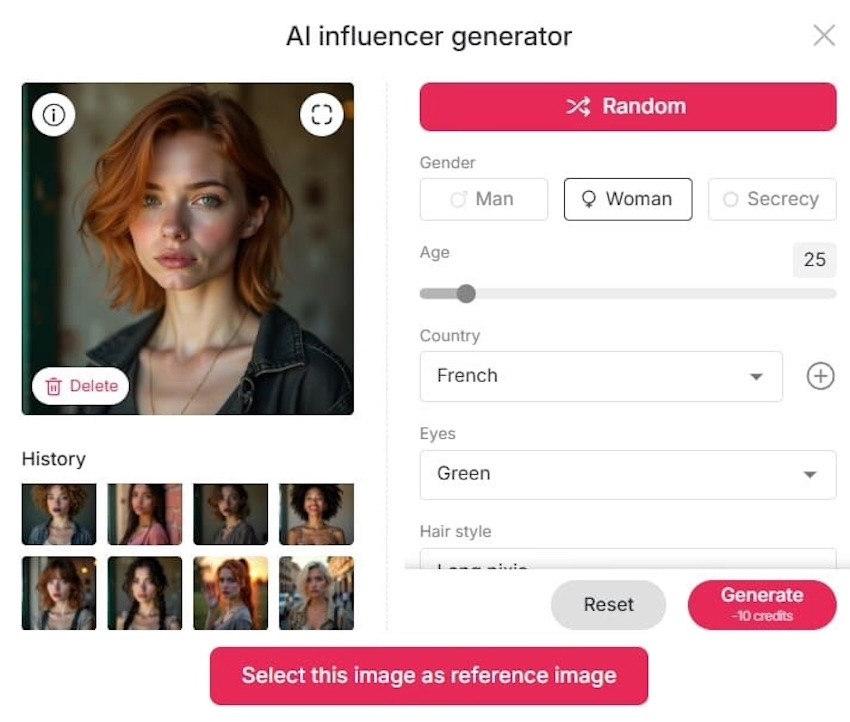Select the first redhead thumbnail in History

(x=58, y=513)
